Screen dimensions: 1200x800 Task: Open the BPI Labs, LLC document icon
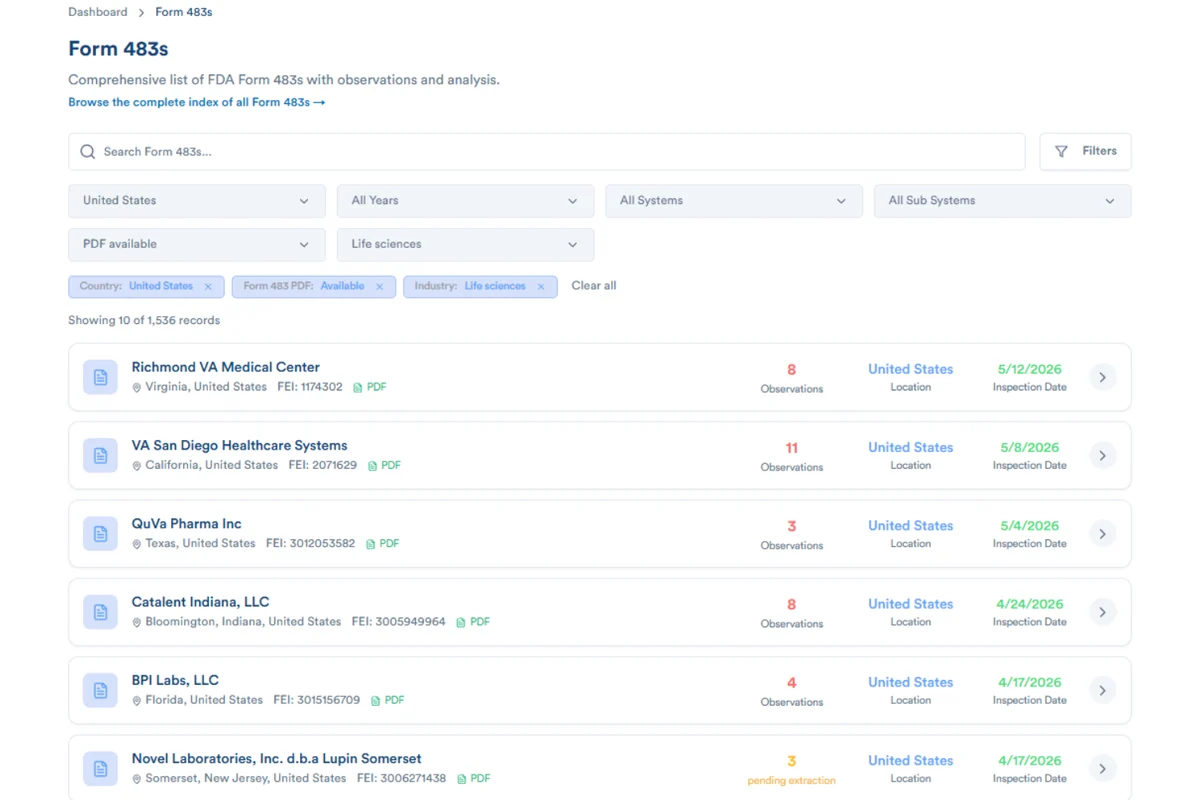(x=100, y=690)
